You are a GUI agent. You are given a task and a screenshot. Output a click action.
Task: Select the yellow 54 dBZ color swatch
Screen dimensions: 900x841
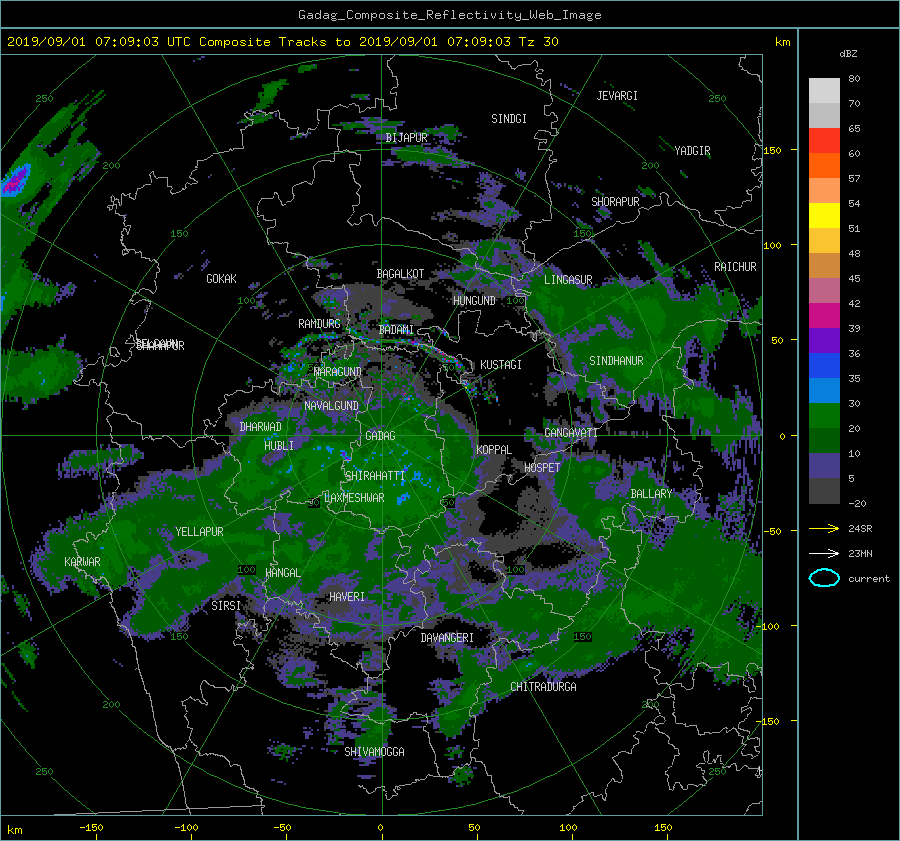click(x=824, y=216)
